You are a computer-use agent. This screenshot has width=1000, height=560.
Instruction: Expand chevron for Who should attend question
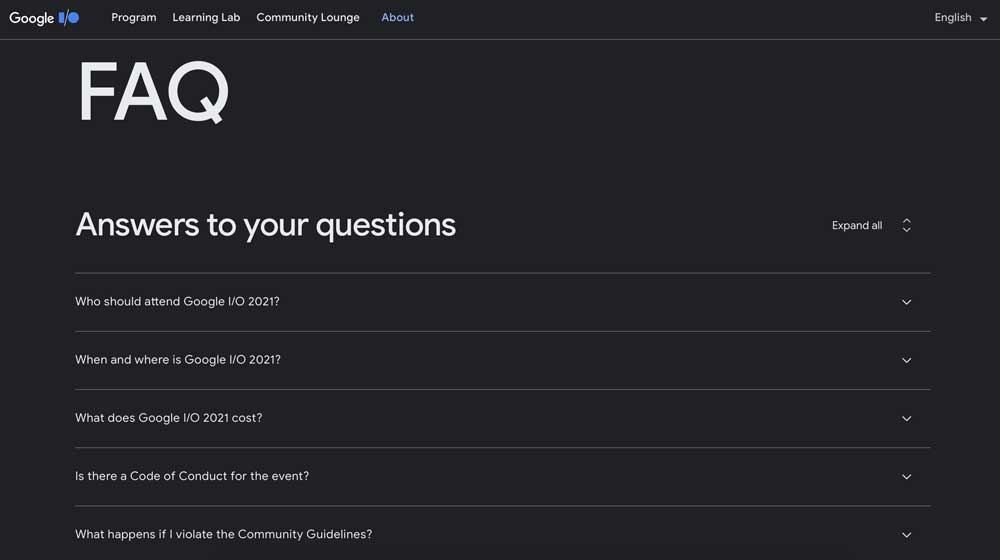[906, 302]
